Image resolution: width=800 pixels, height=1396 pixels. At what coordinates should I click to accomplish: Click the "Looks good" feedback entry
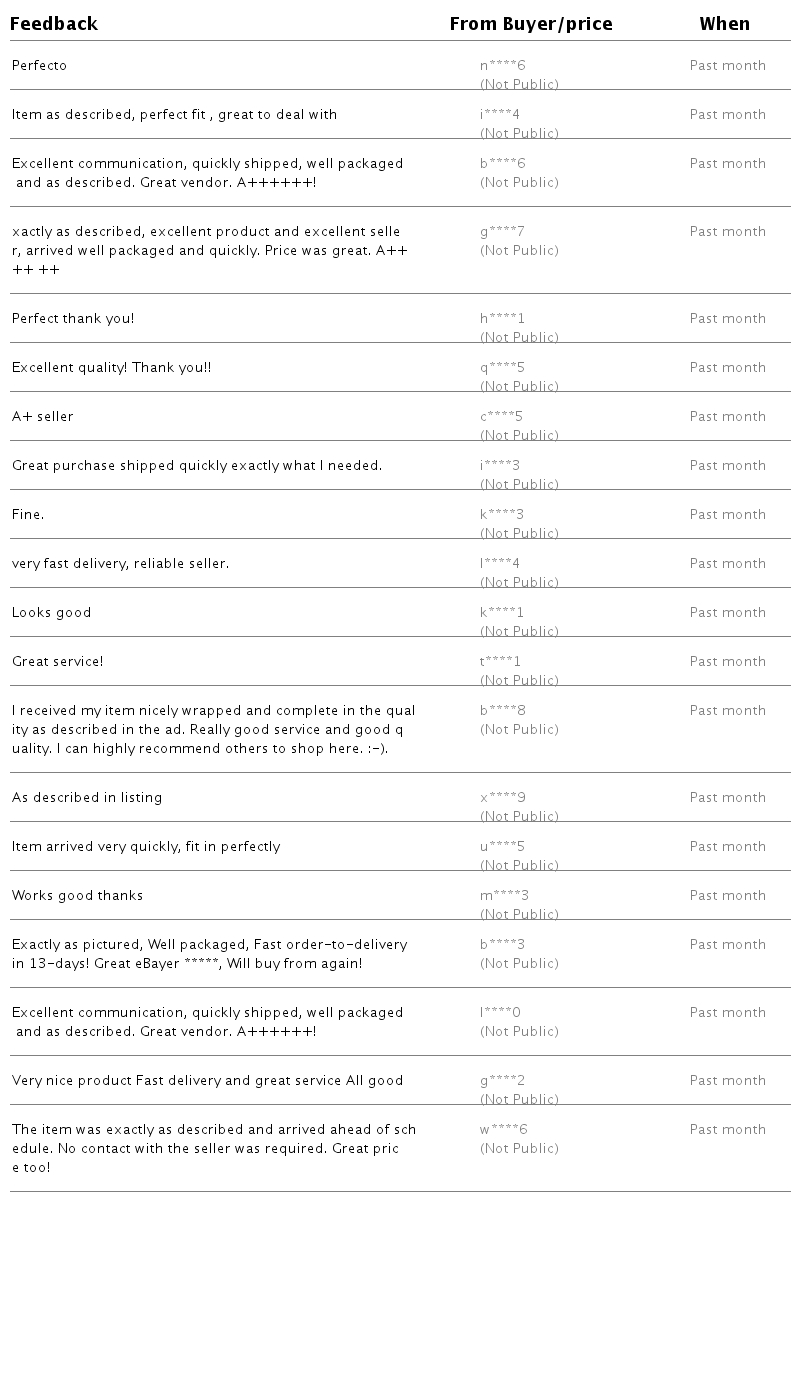click(x=52, y=613)
